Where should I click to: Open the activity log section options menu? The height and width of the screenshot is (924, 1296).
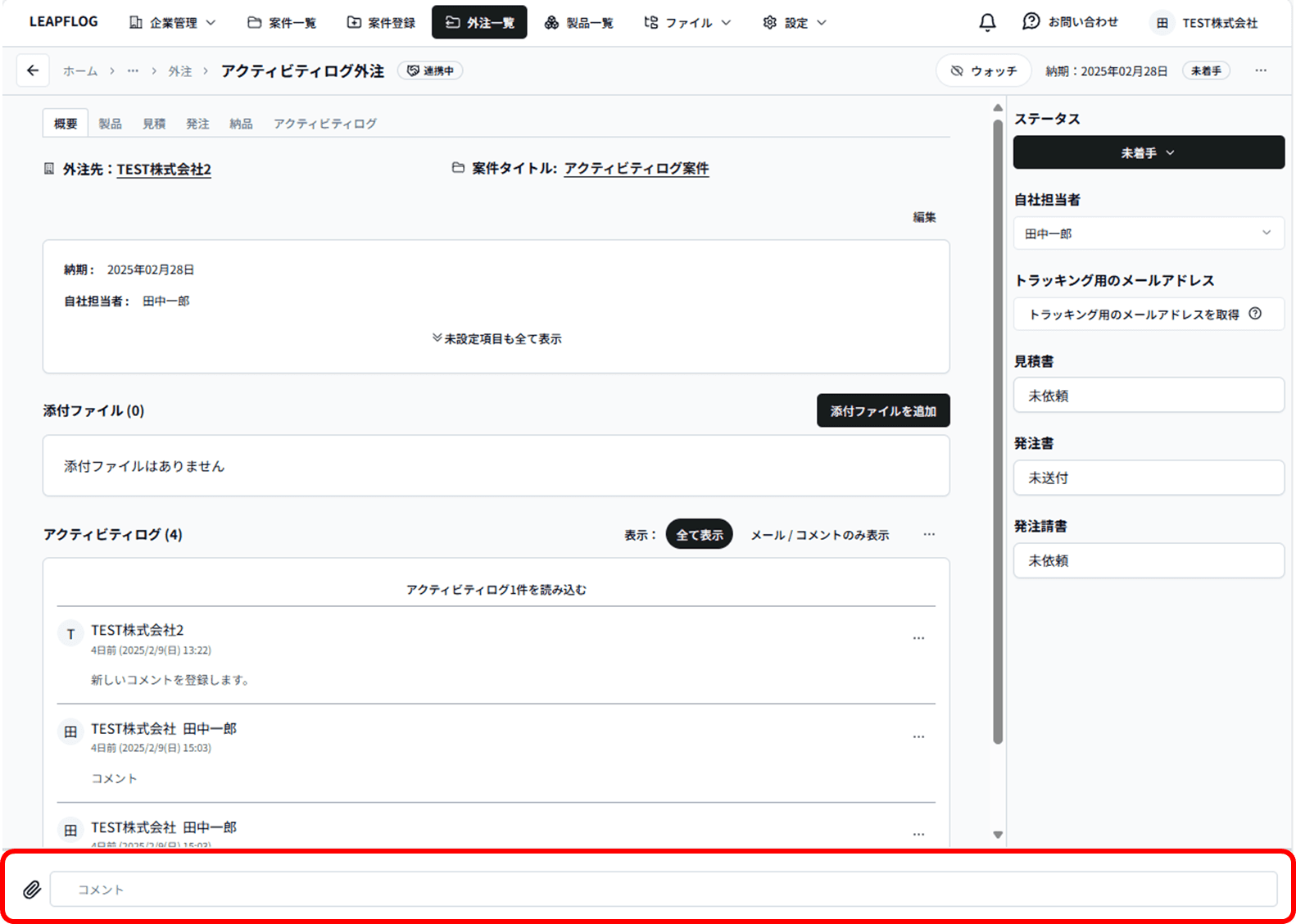tap(929, 534)
